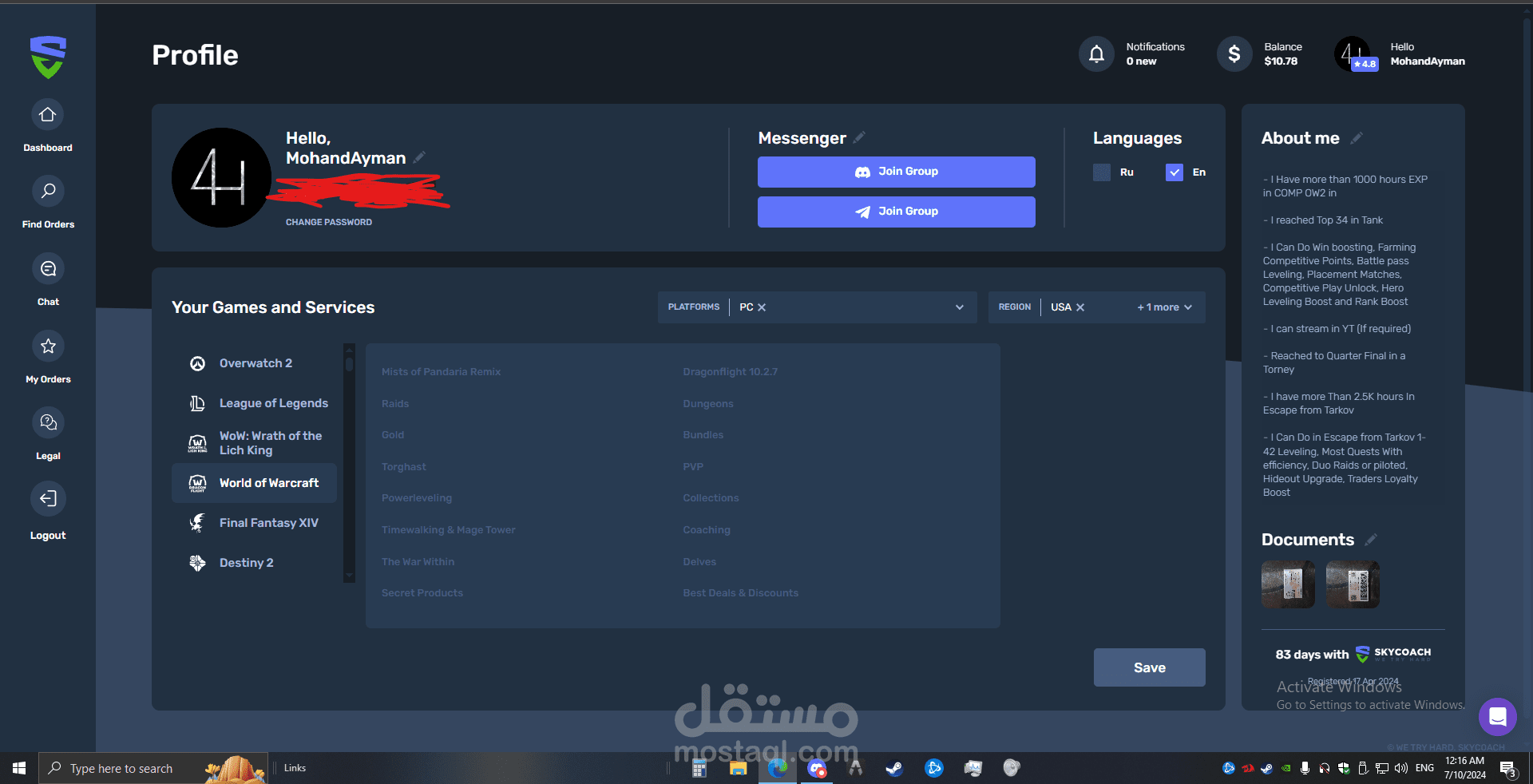1533x784 pixels.
Task: Open the Windows notification center icon
Action: point(1507,768)
